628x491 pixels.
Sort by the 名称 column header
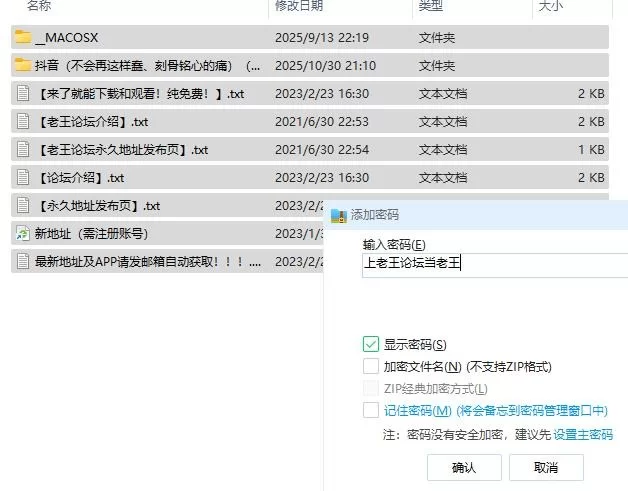click(39, 6)
